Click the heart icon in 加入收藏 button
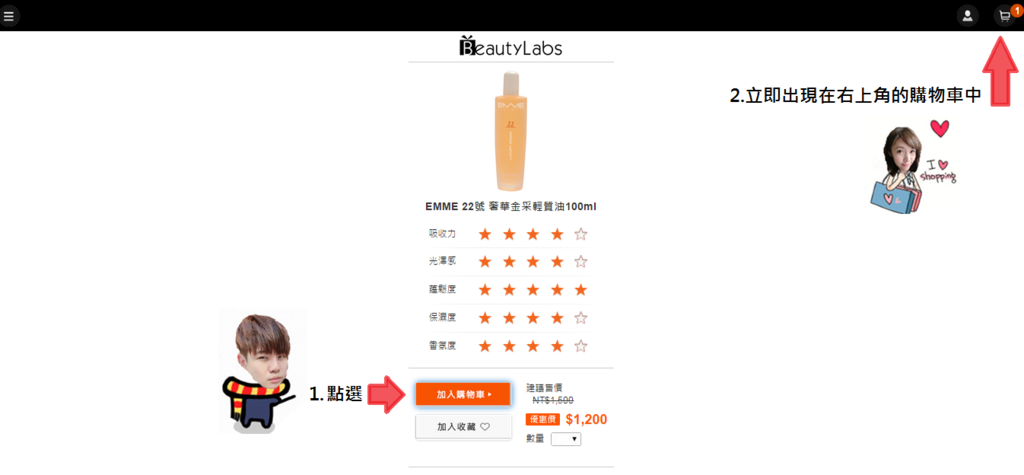The height and width of the screenshot is (475, 1024). coord(485,427)
